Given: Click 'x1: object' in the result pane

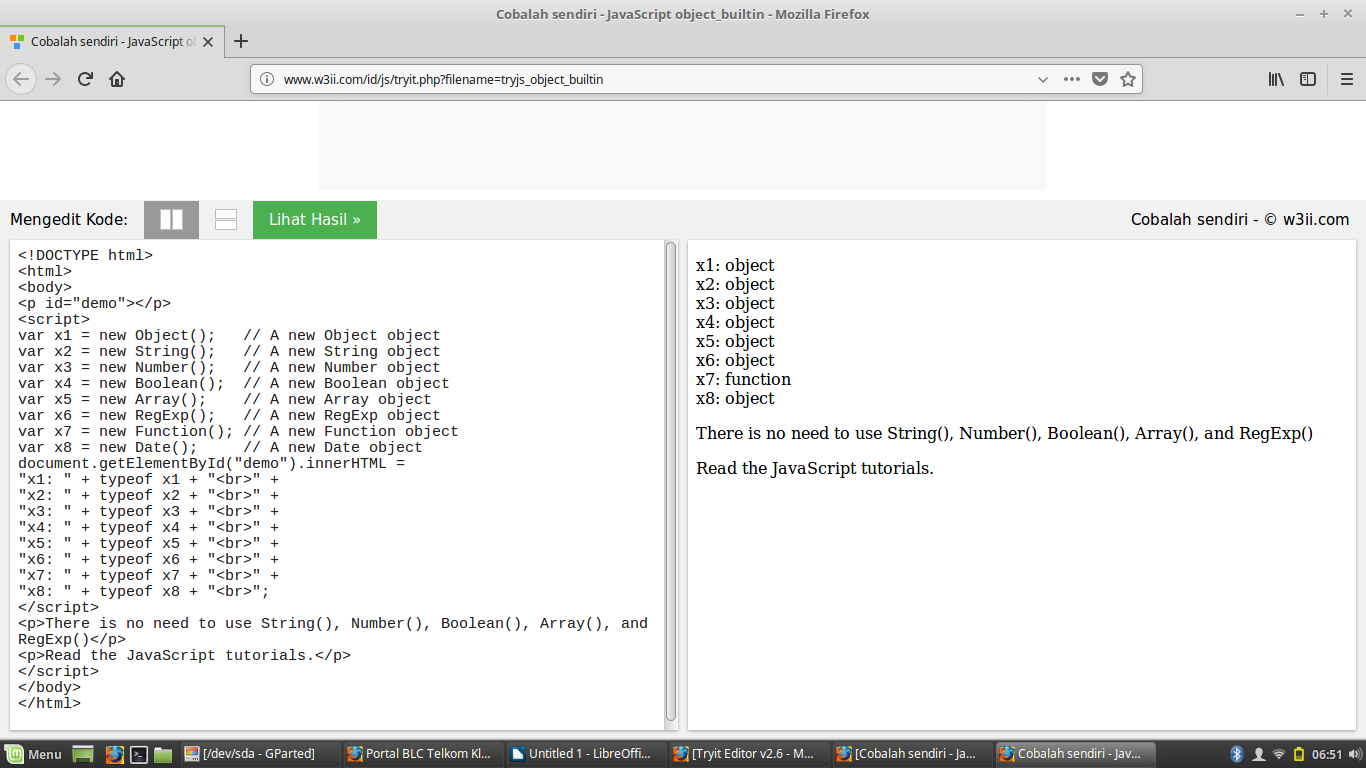Looking at the screenshot, I should [x=735, y=265].
